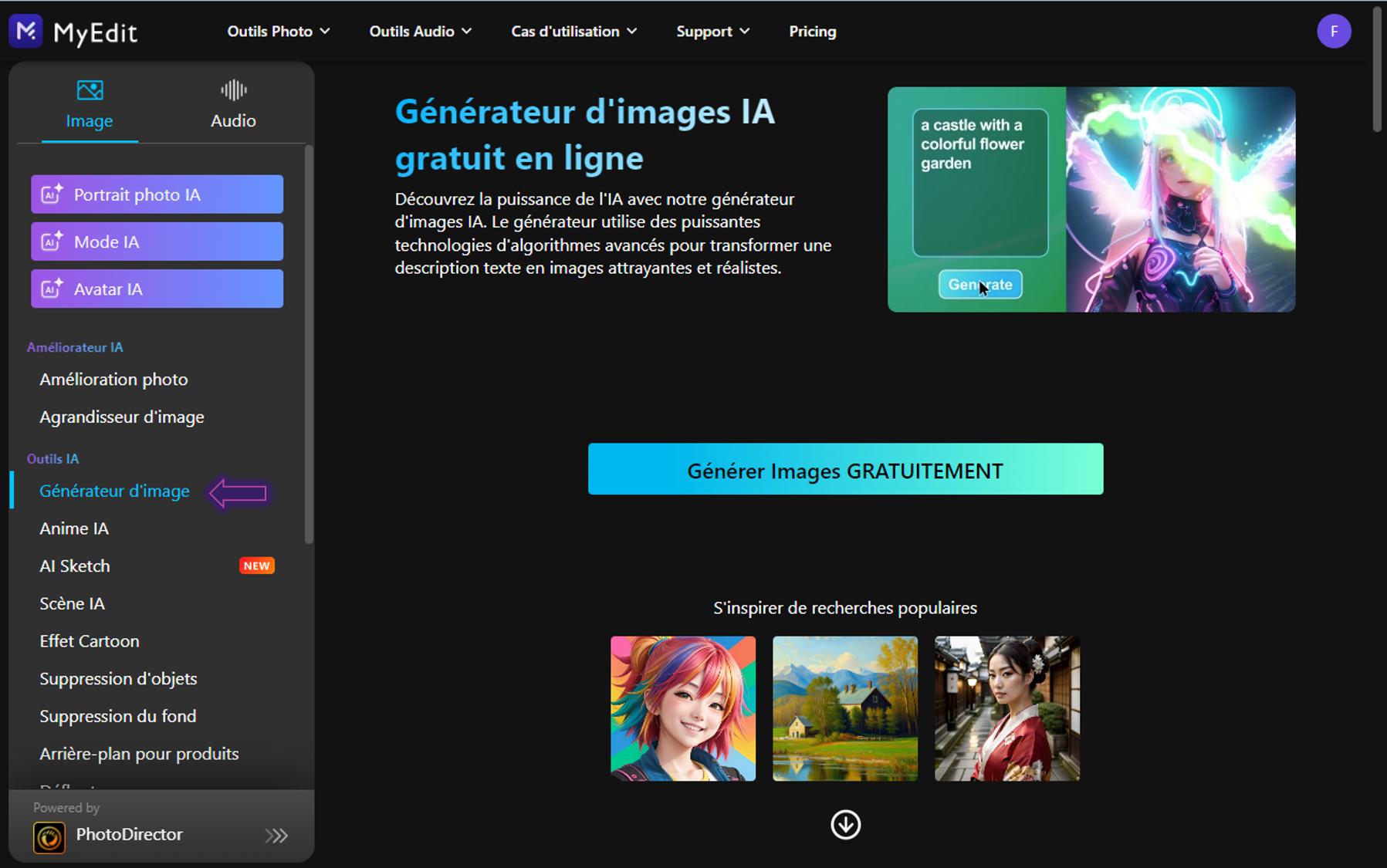
Task: Select the Mode IA tool
Action: pyautogui.click(x=156, y=241)
